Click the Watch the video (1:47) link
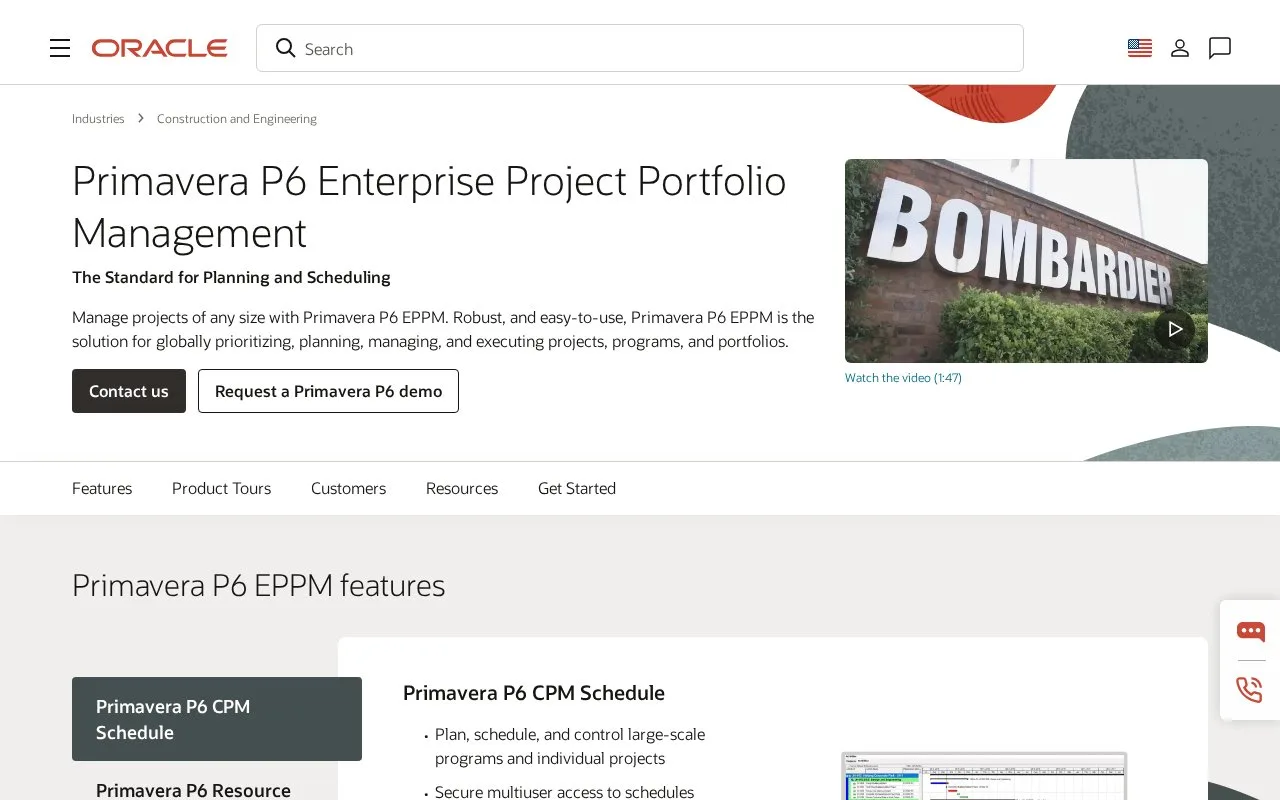 point(903,378)
